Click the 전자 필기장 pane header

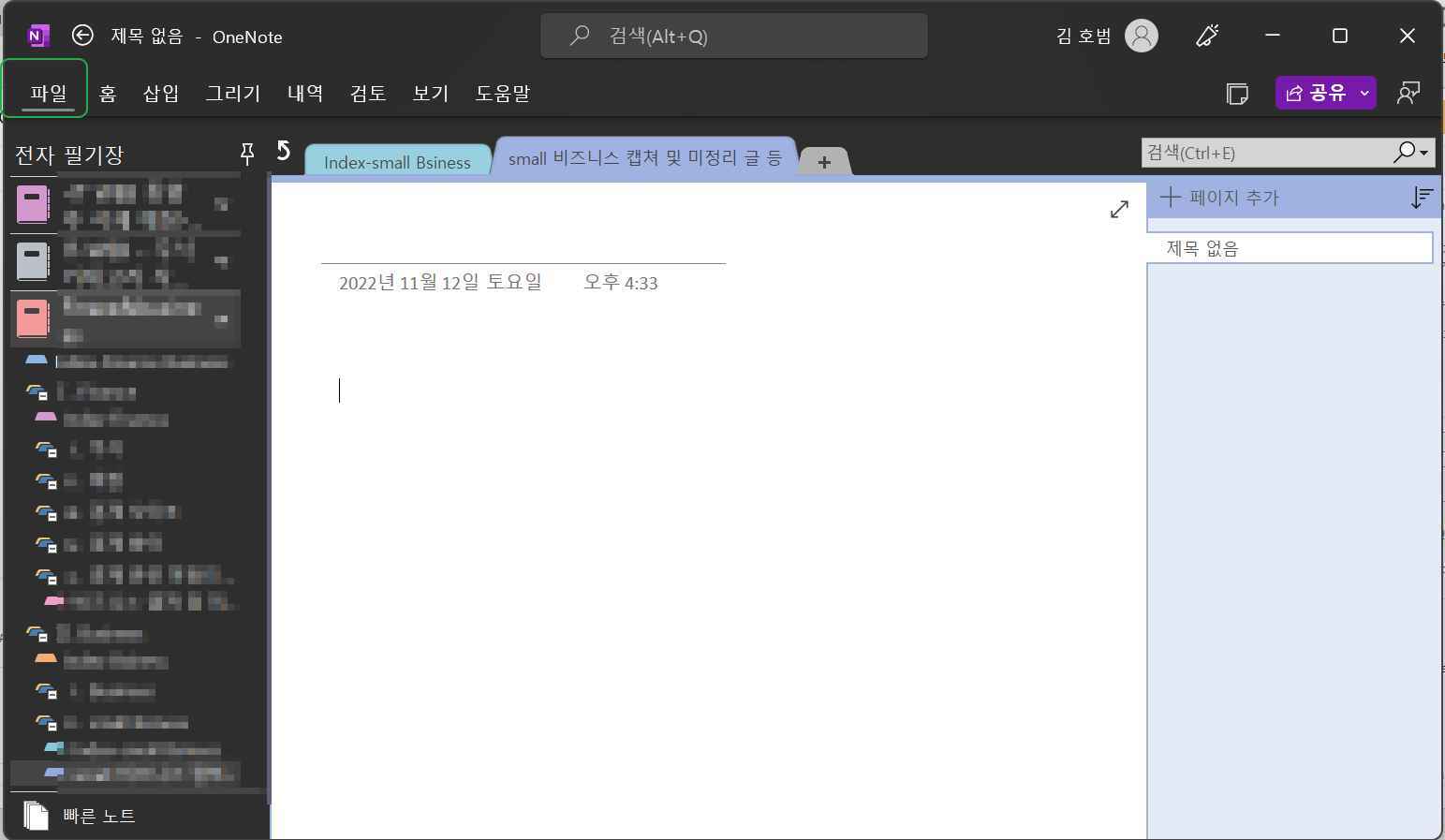(x=69, y=155)
